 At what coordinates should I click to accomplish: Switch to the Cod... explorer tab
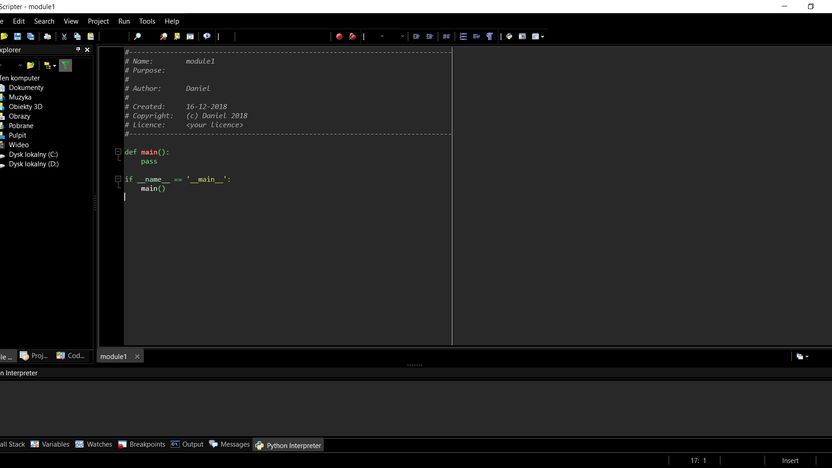pyautogui.click(x=71, y=356)
